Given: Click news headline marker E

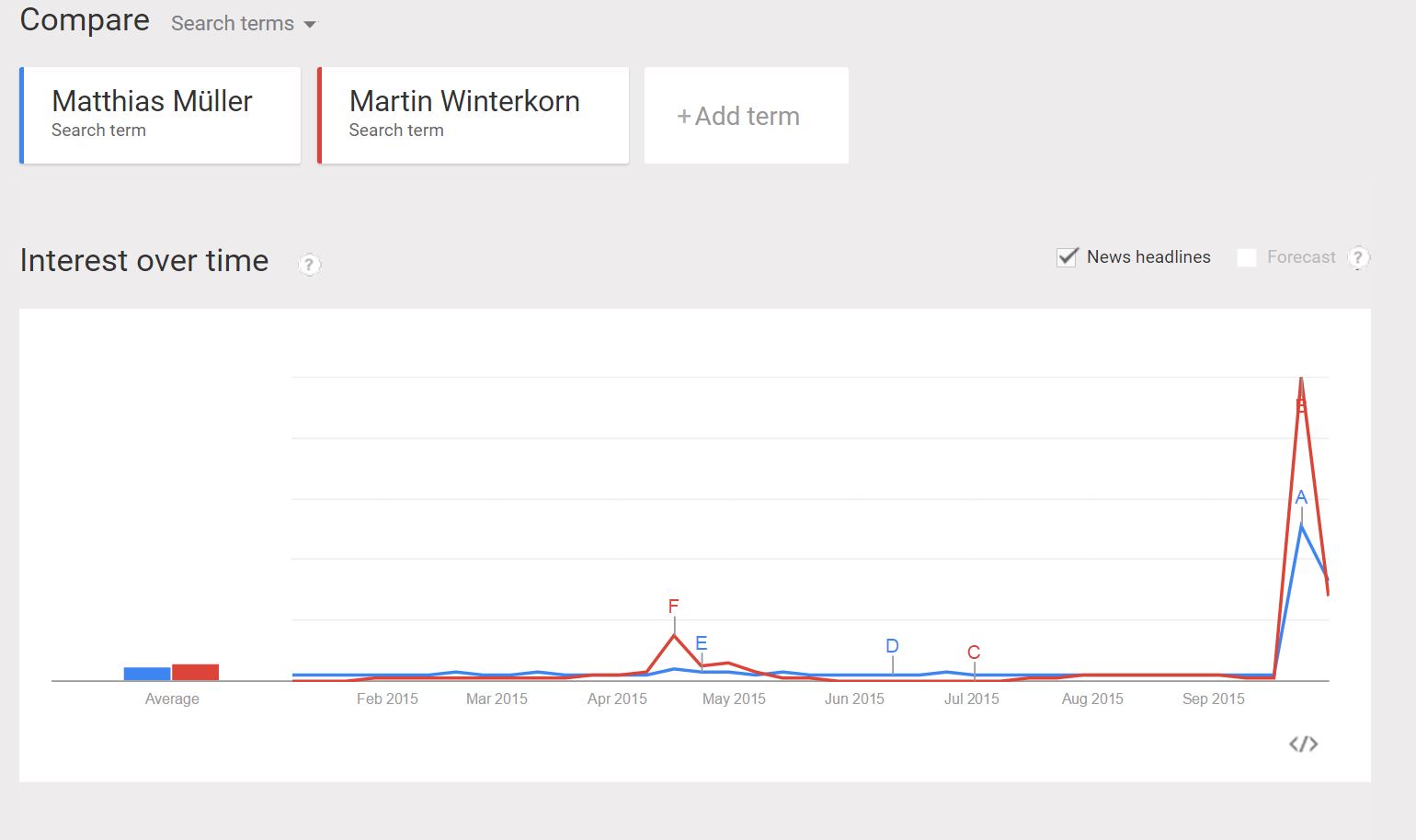Looking at the screenshot, I should coord(701,643).
